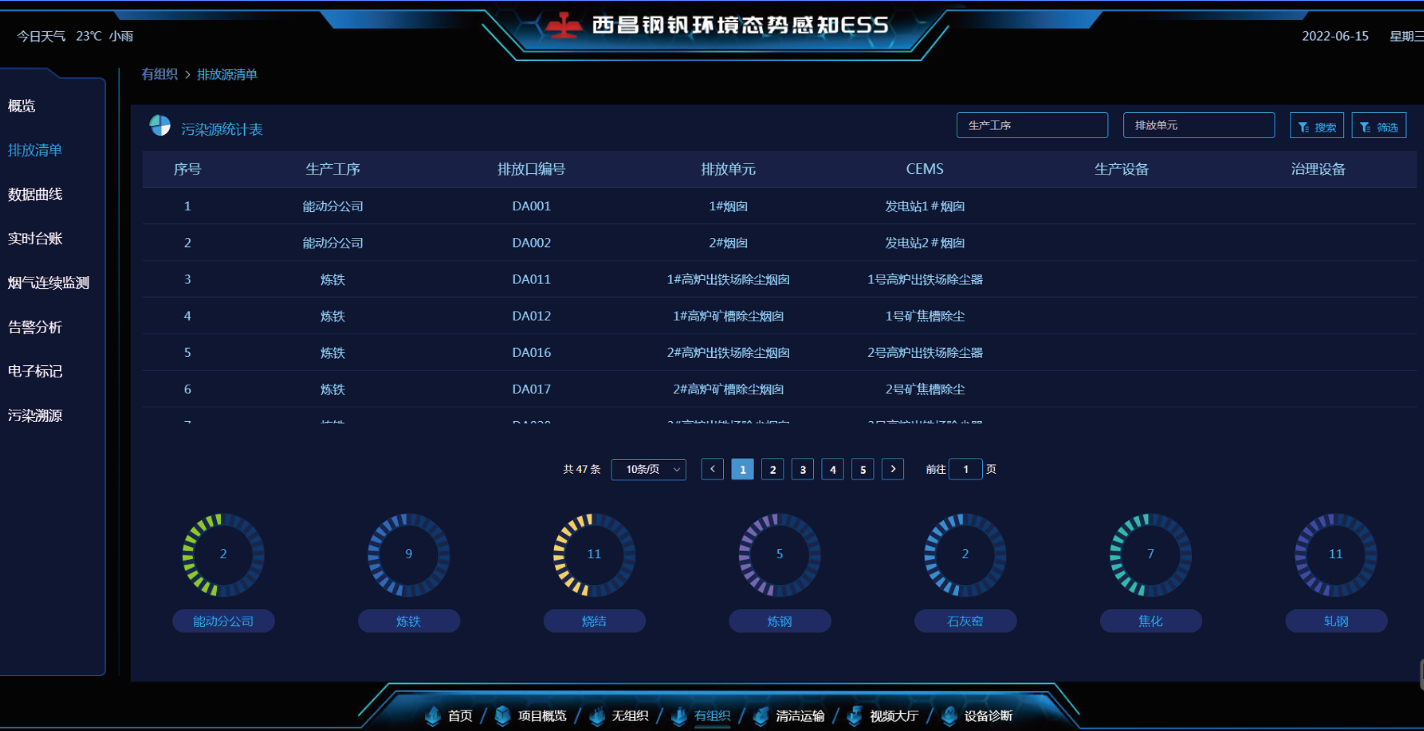Switch to the 告警分析 section

(x=36, y=326)
